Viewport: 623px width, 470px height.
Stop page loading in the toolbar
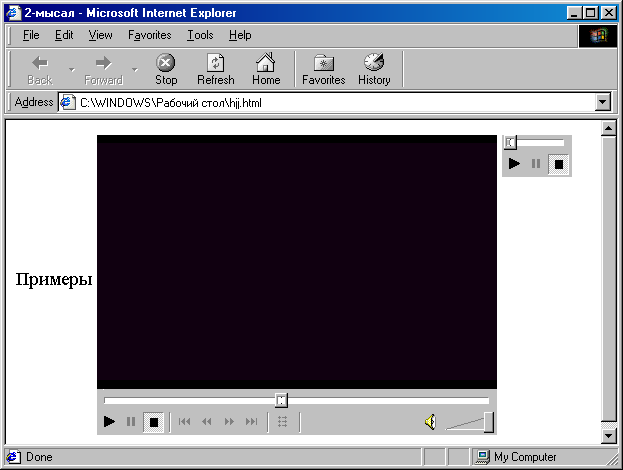(x=166, y=70)
